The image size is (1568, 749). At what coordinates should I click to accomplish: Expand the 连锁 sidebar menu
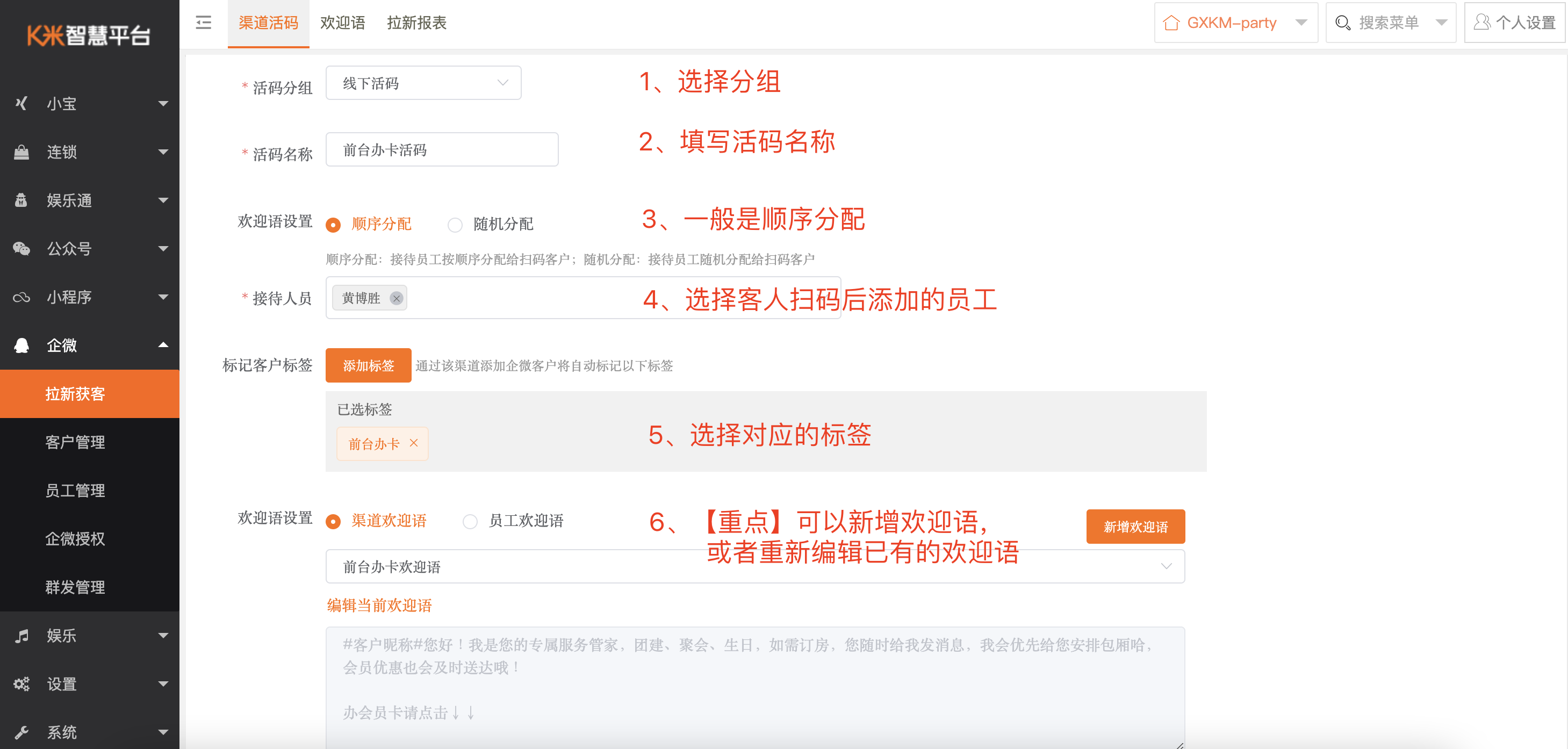pyautogui.click(x=163, y=152)
